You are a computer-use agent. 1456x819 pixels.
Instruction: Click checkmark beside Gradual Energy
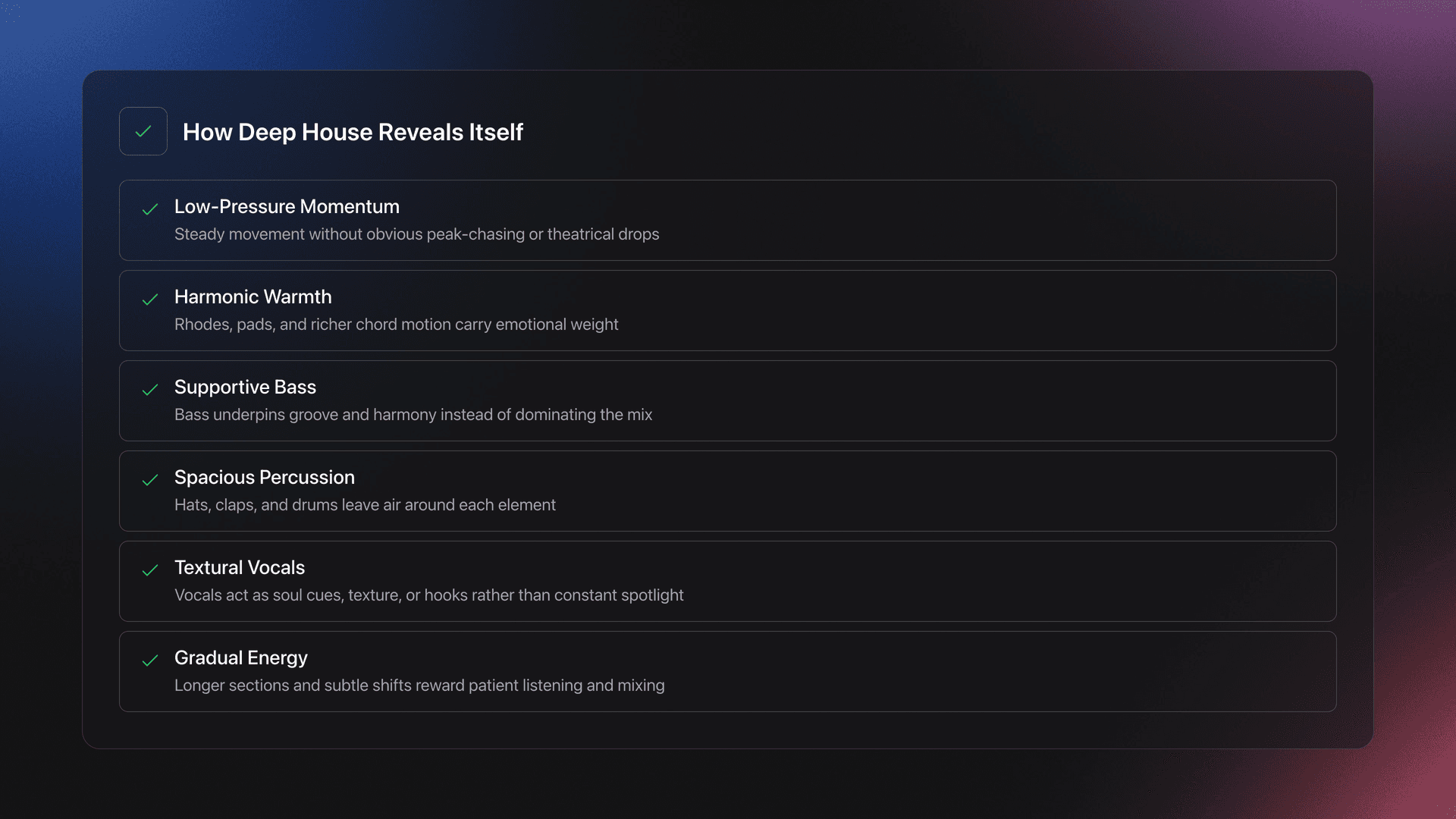click(150, 661)
